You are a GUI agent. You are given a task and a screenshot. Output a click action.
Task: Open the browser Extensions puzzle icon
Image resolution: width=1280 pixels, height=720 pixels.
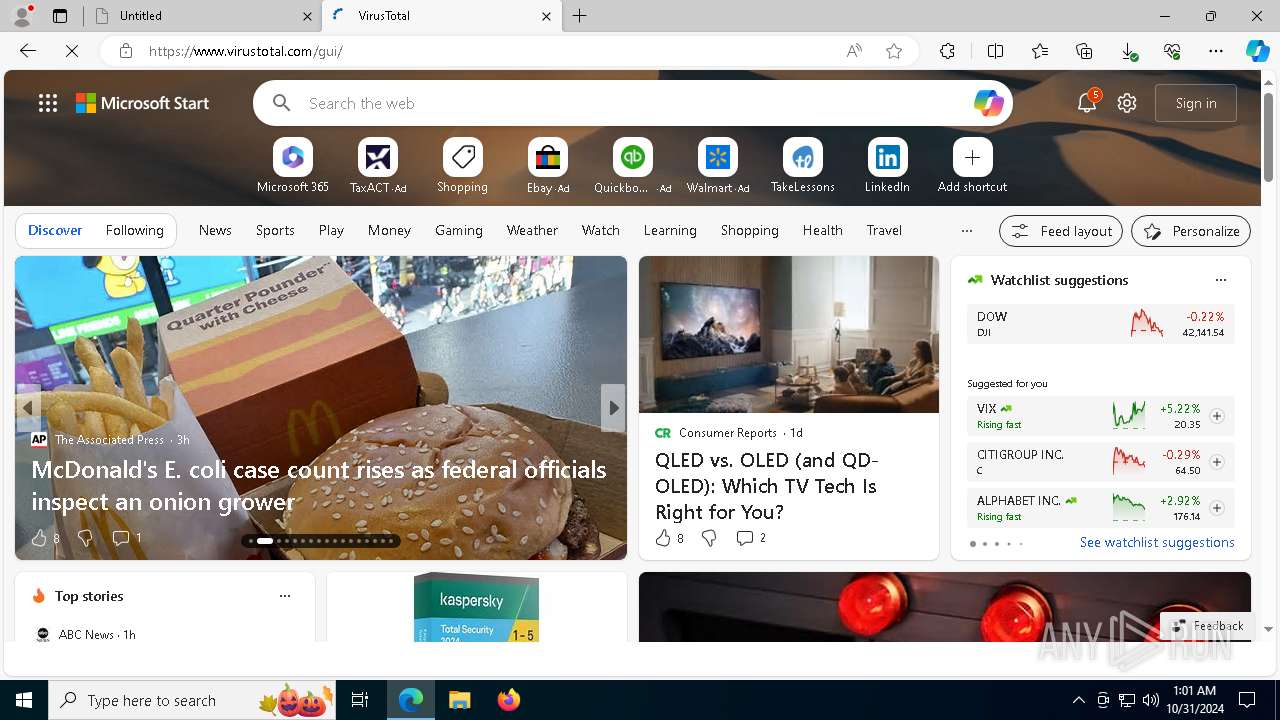click(x=947, y=51)
